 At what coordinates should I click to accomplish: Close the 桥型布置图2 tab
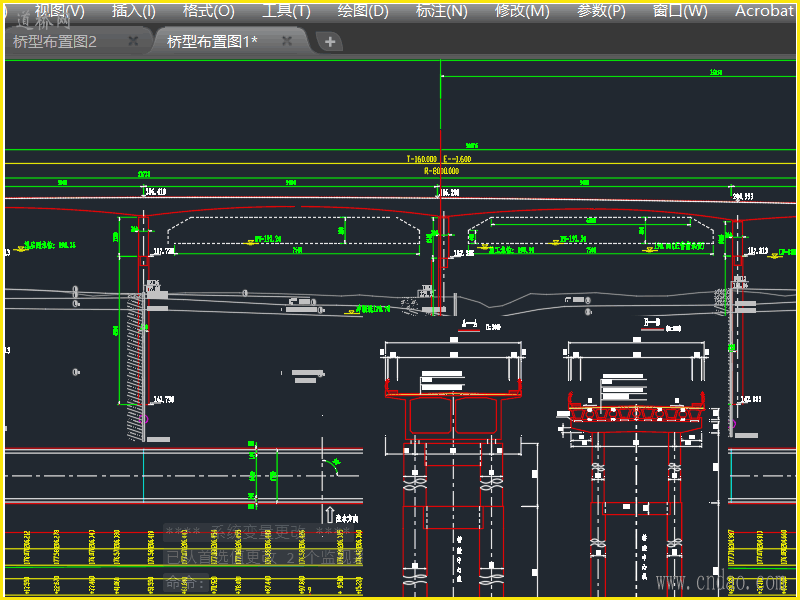click(133, 41)
